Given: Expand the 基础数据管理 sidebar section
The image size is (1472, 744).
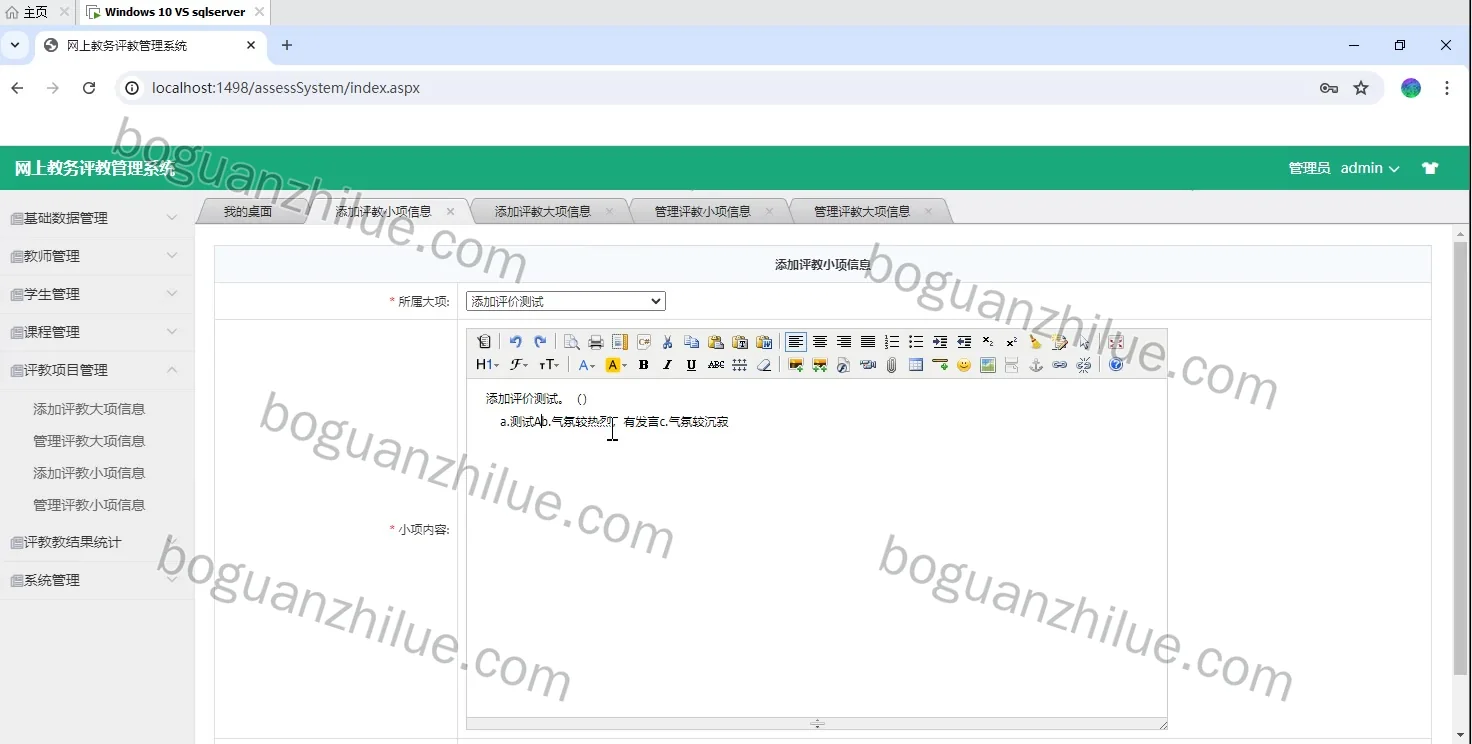Looking at the screenshot, I should click(97, 218).
